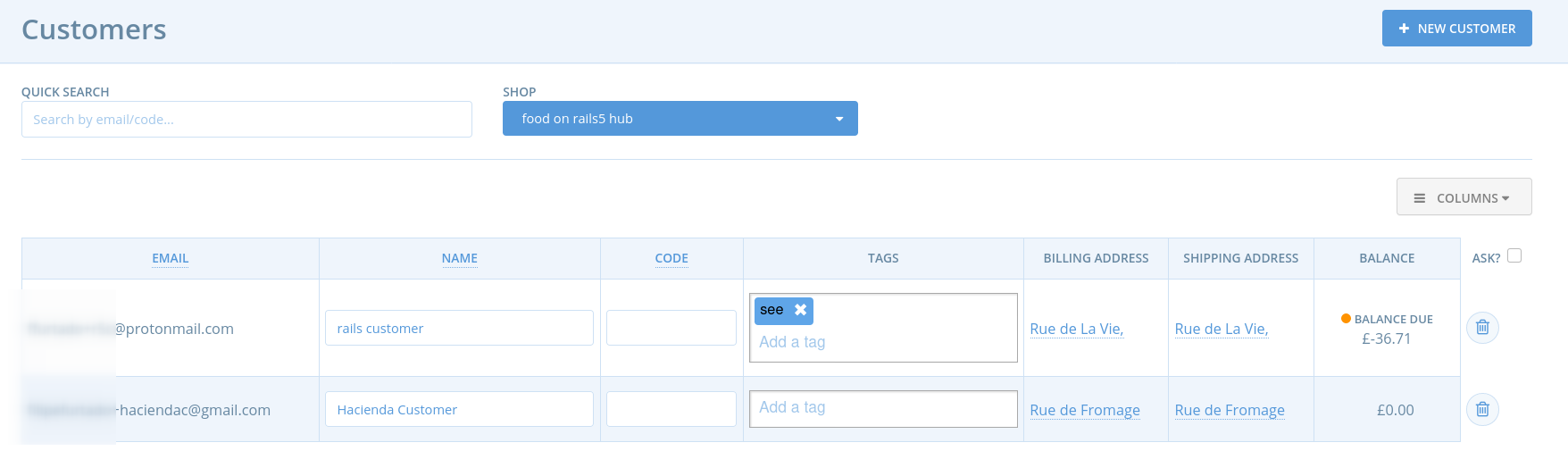The height and width of the screenshot is (476, 1568).
Task: Add a tag to Hacienda Customer row
Action: (883, 408)
